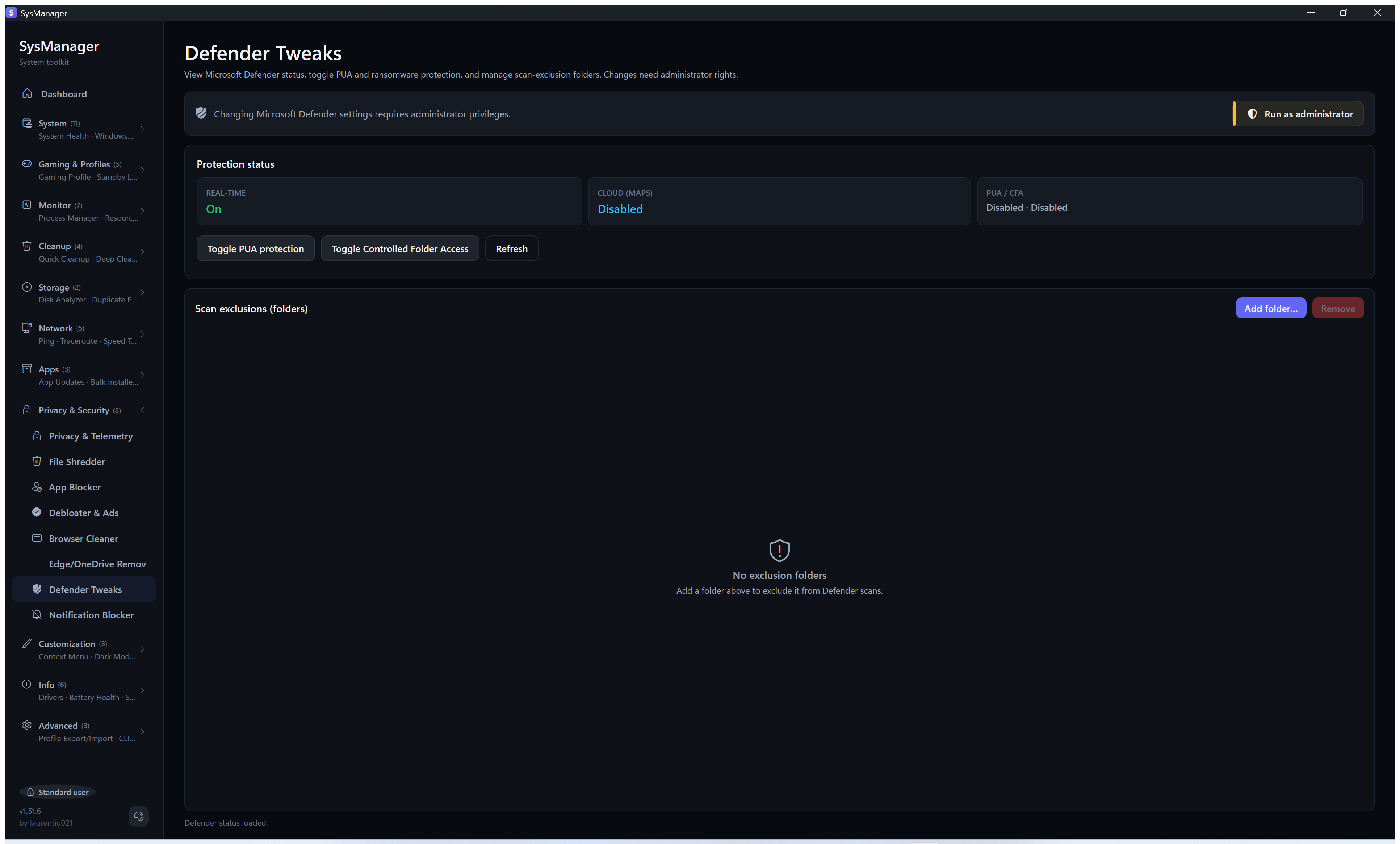Expand the Apps category chevron
This screenshot has height=844, width=1400.
[x=143, y=375]
